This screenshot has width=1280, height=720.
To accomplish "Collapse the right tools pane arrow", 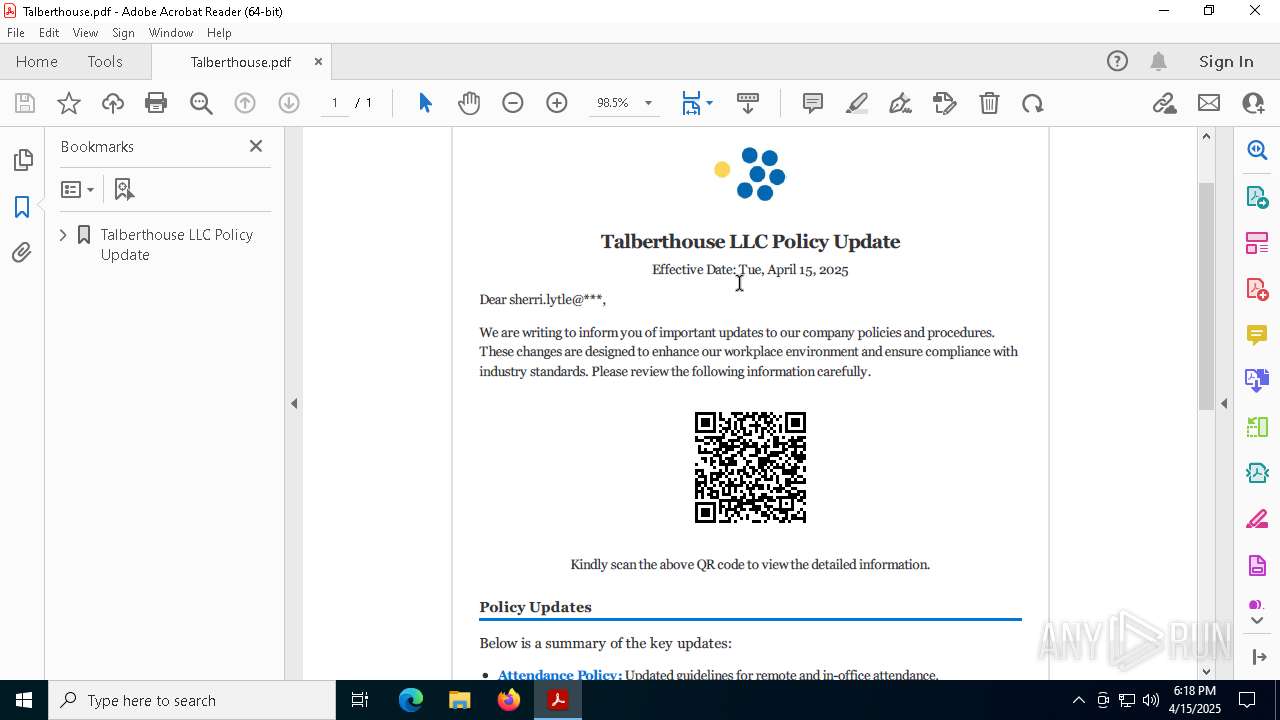I will tap(1224, 404).
